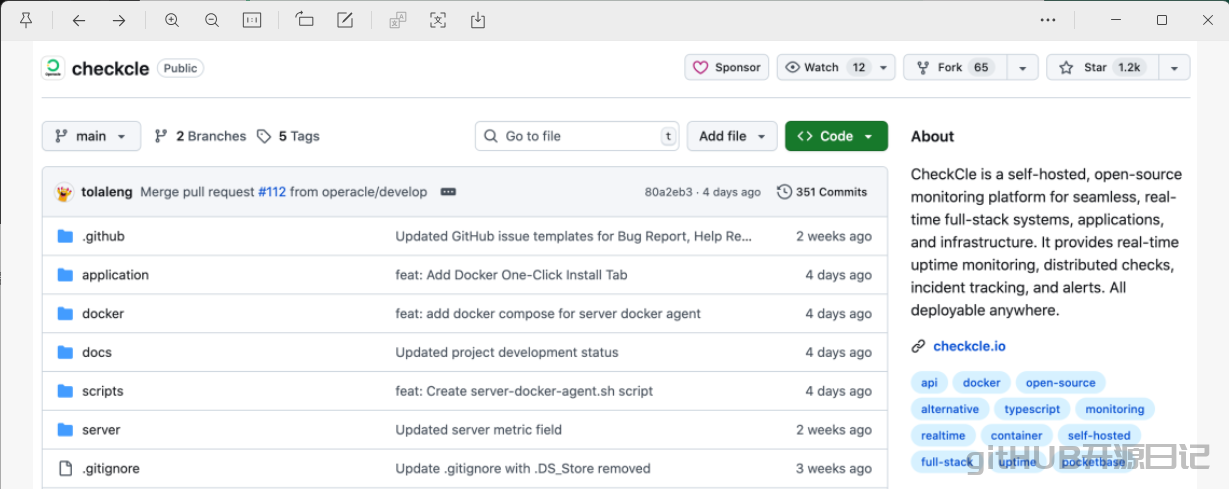Go back with the left arrow icon
The width and height of the screenshot is (1229, 489).
tap(79, 20)
